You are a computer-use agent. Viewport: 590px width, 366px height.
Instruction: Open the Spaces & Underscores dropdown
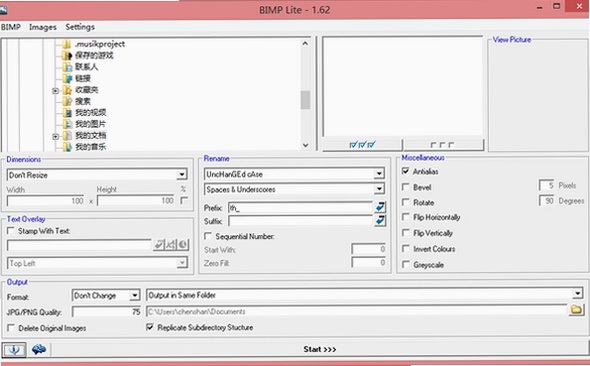pos(294,189)
